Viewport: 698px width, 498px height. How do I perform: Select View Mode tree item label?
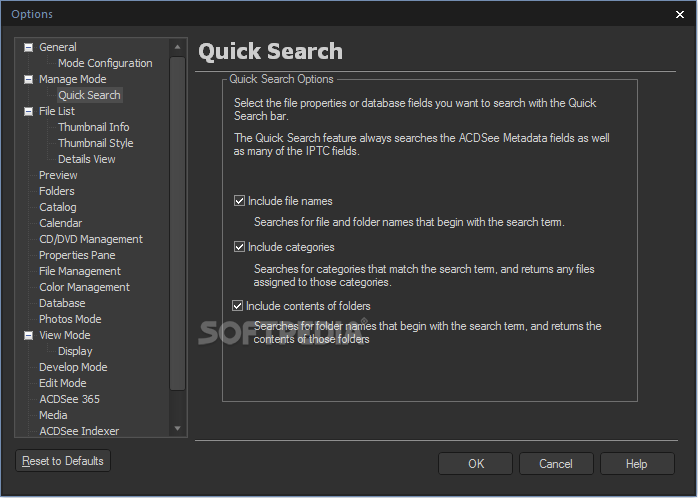65,336
